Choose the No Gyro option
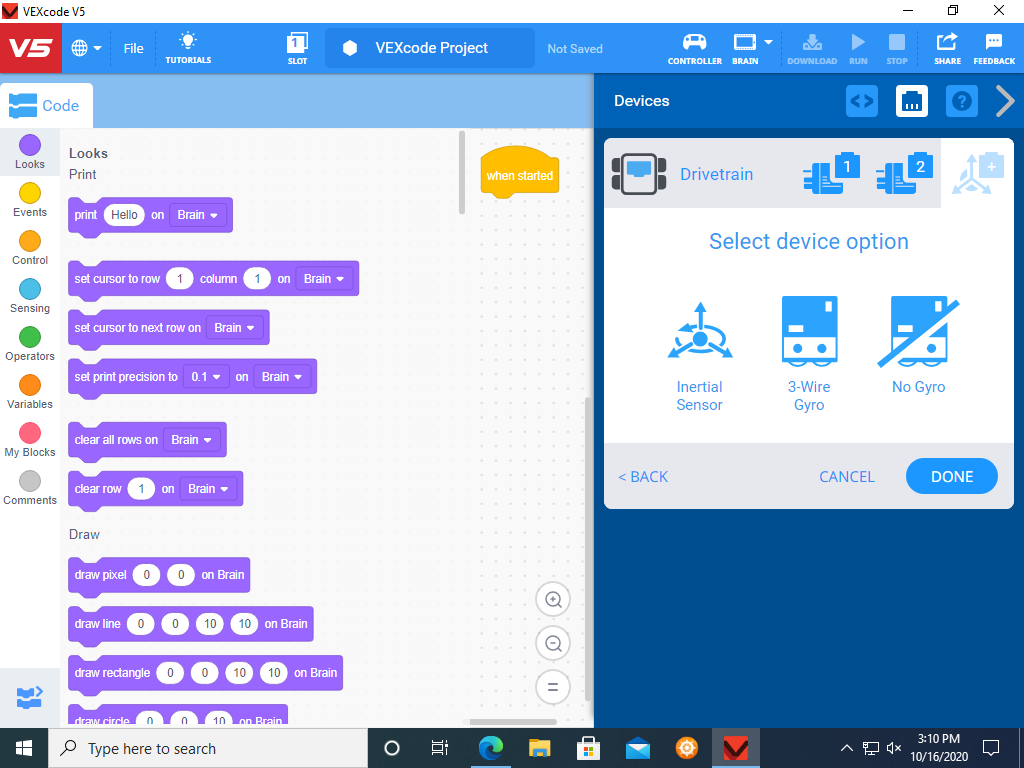Viewport: 1024px width, 768px height. coord(918,346)
